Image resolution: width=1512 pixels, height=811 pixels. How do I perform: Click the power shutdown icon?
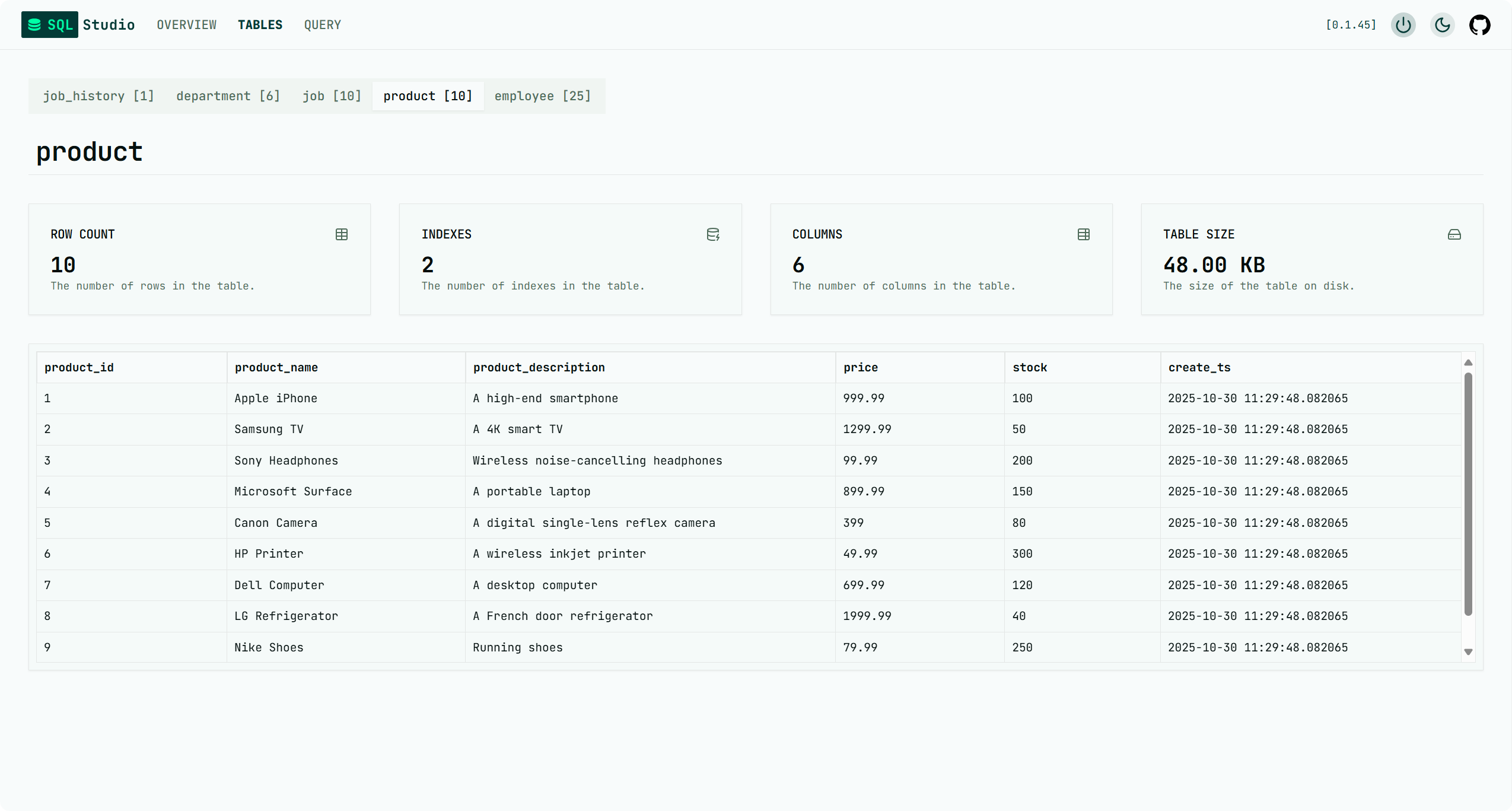pos(1403,25)
